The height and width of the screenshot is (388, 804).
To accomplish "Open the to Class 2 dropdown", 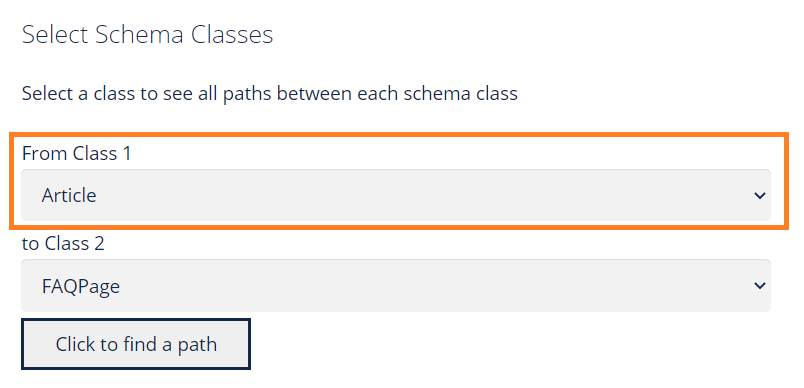I will coord(395,285).
